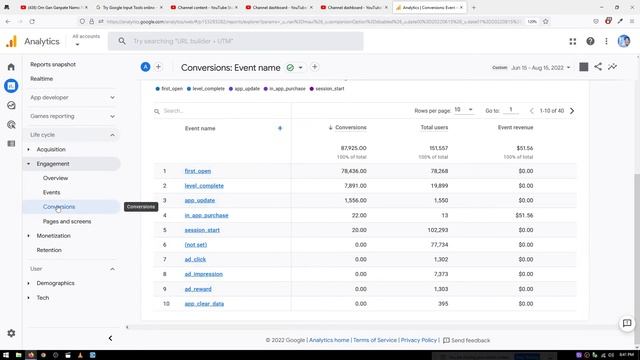Open the Events report
Image resolution: width=640 pixels, height=360 pixels.
(51, 192)
